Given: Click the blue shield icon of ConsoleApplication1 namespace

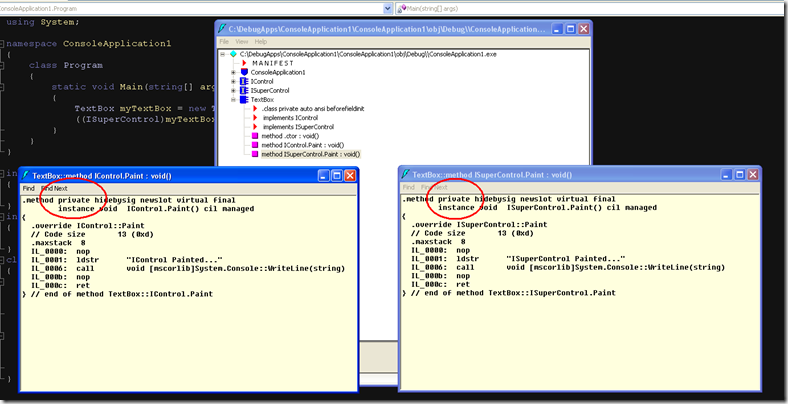Looking at the screenshot, I should (244, 72).
